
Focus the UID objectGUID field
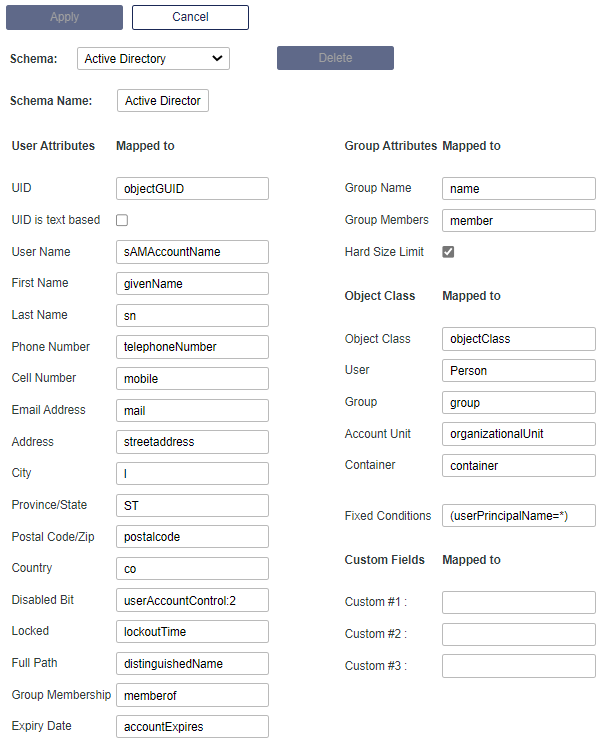click(192, 188)
